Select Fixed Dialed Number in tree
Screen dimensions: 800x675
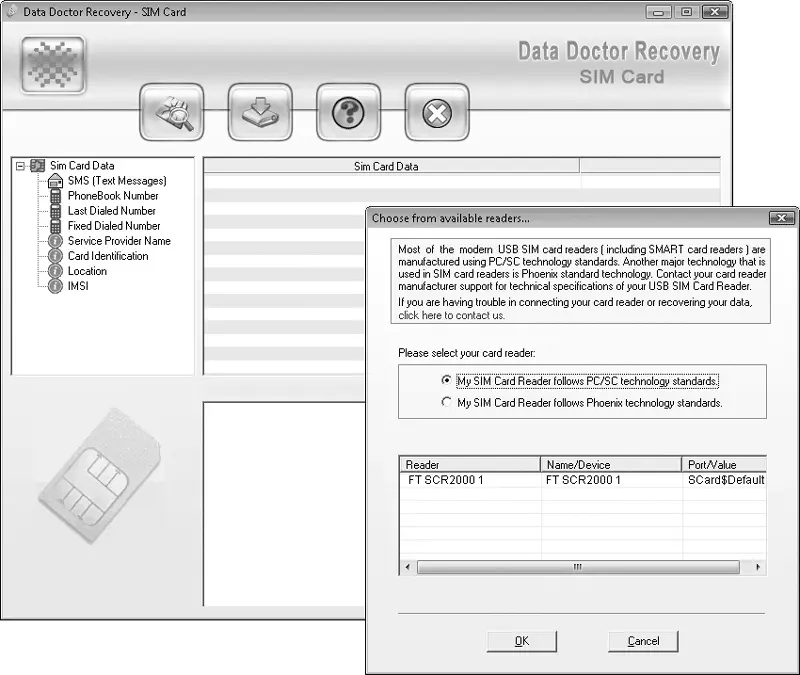click(113, 226)
